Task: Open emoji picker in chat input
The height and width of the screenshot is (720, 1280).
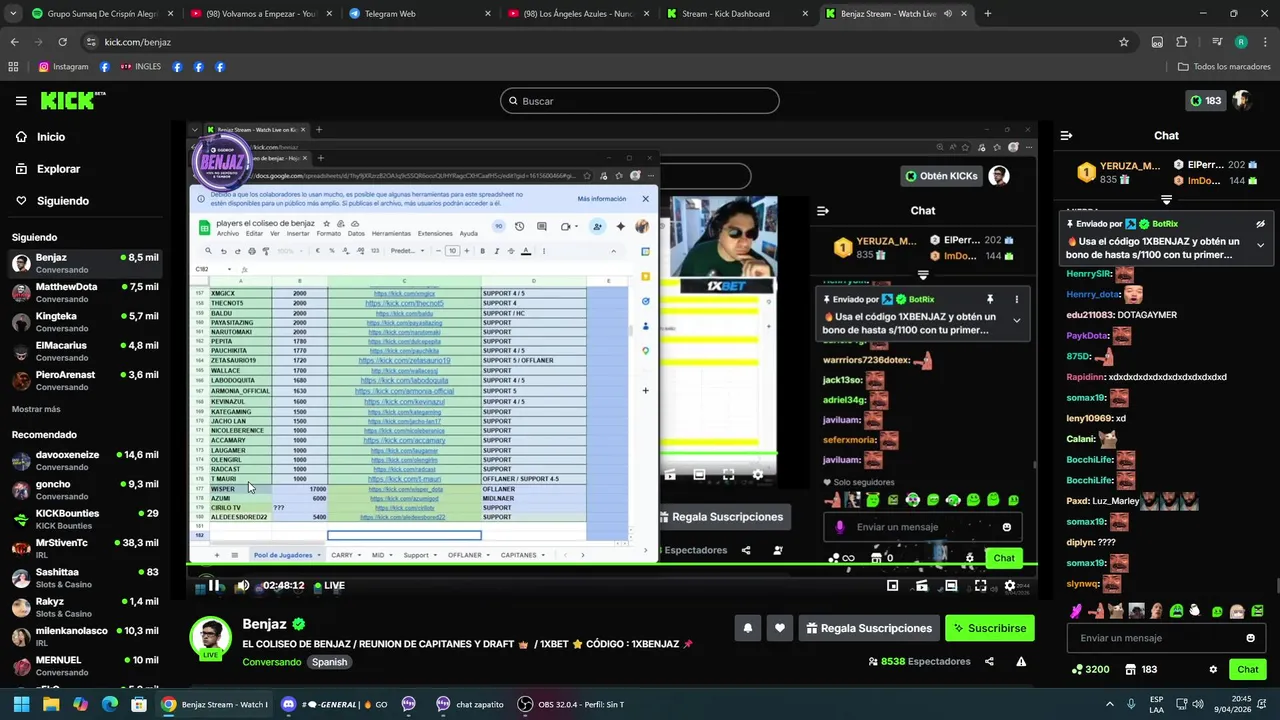Action: click(1250, 638)
